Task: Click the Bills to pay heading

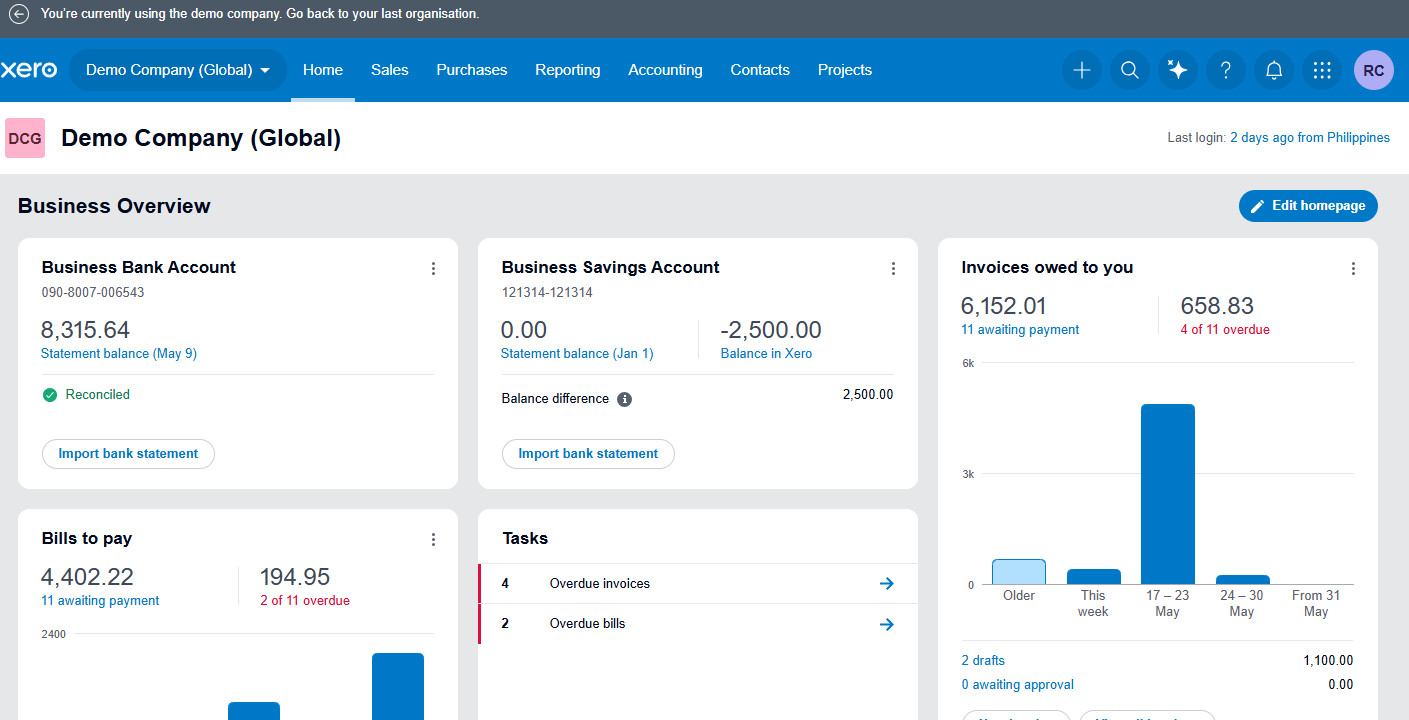Action: 87,538
